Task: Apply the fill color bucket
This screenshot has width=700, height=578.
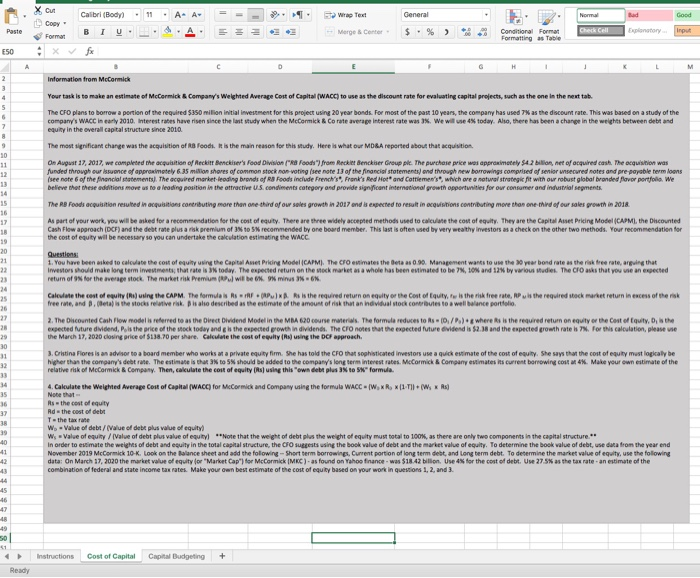Action: pos(168,32)
